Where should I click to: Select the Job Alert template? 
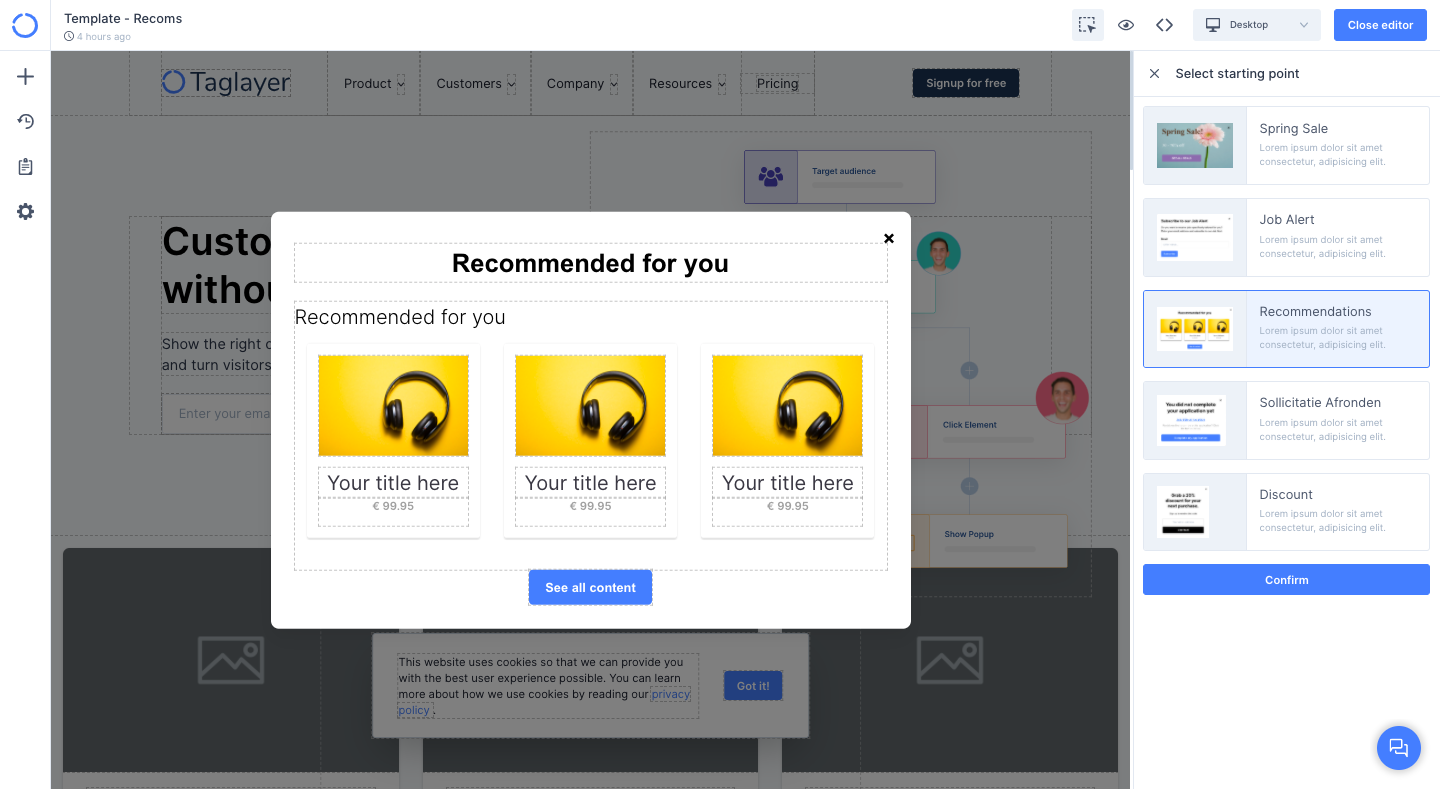tap(1286, 237)
